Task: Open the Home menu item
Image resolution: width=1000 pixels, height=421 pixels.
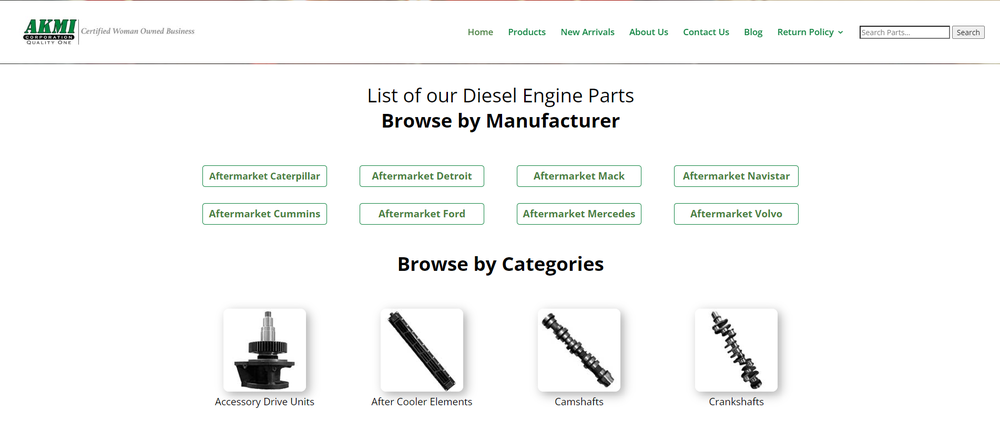Action: (480, 32)
